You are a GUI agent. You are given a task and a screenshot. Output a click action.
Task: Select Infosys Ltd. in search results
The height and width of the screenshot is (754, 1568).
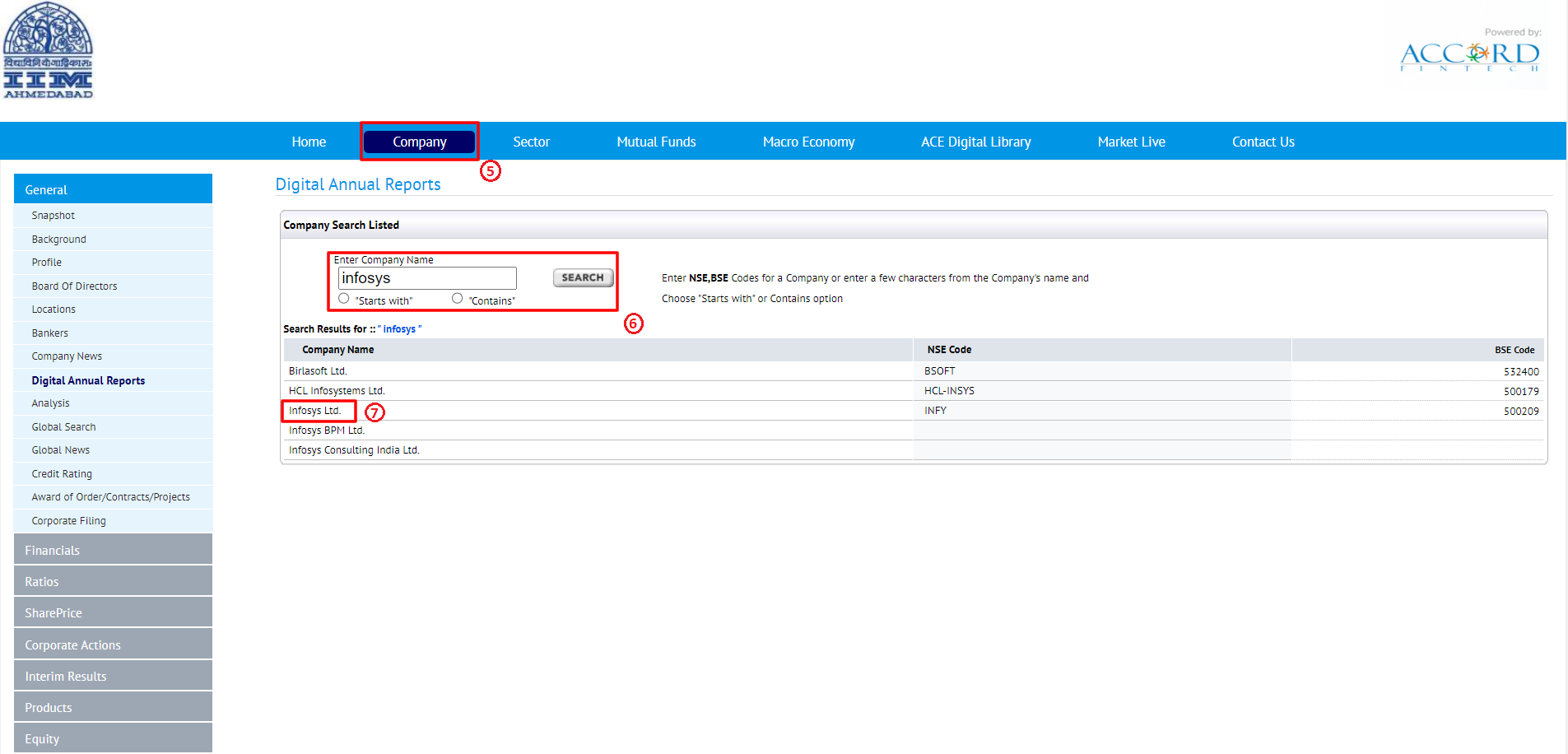click(314, 411)
